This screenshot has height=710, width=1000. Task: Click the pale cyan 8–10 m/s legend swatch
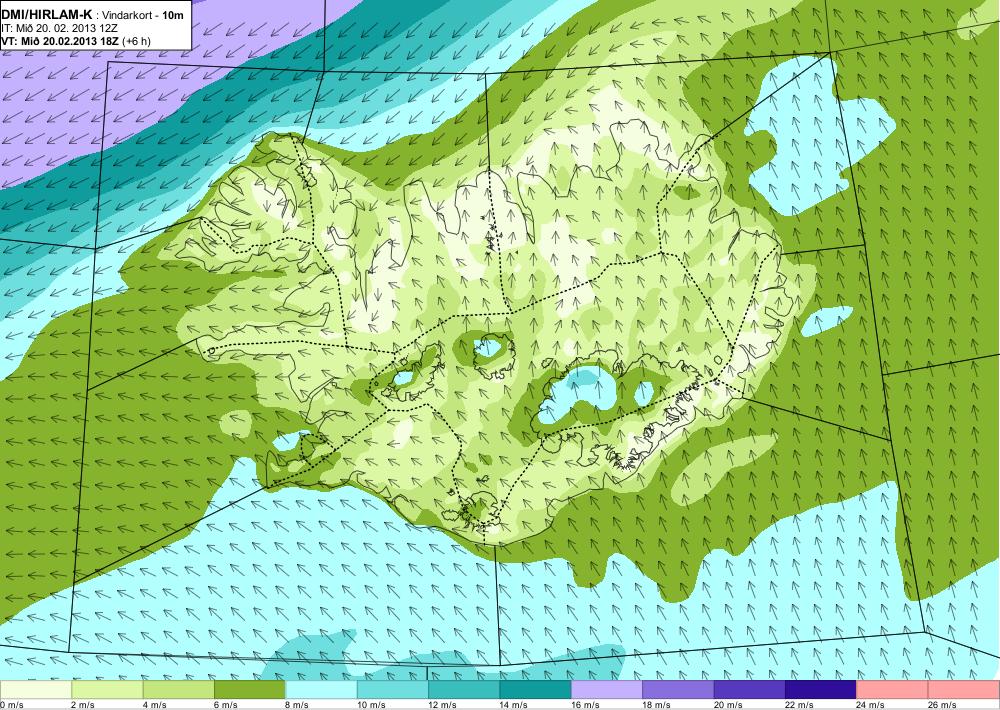(321, 690)
